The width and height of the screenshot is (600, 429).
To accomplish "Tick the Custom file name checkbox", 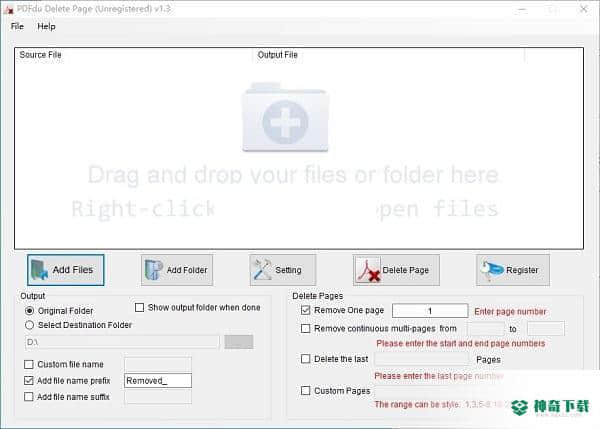I will click(x=29, y=364).
